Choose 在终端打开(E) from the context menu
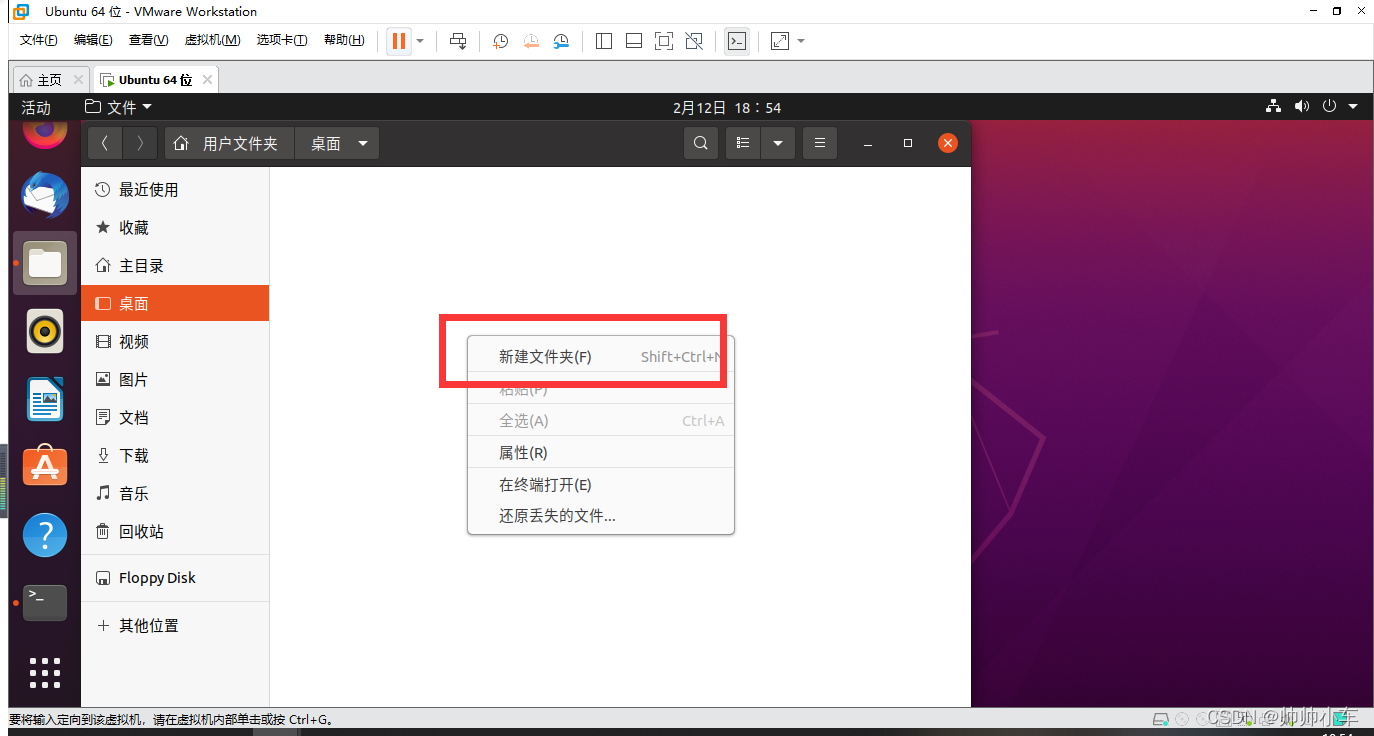The image size is (1374, 736). click(601, 485)
